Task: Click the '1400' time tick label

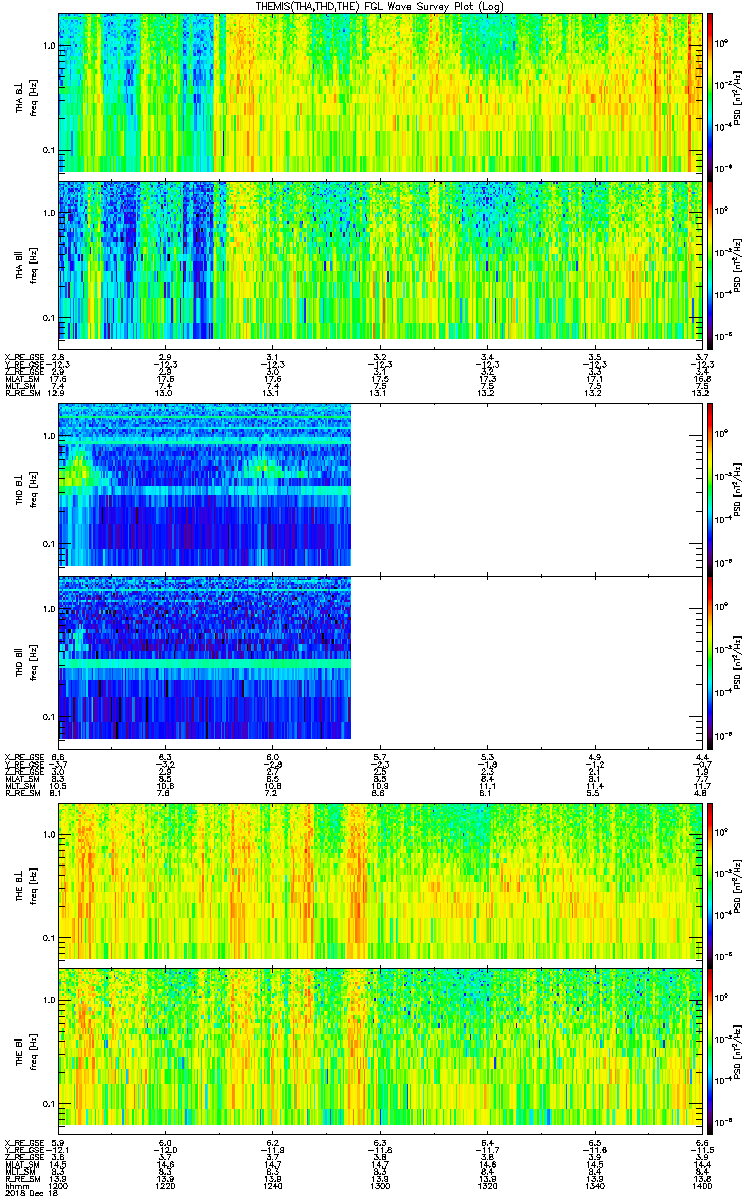Action: pos(702,1185)
